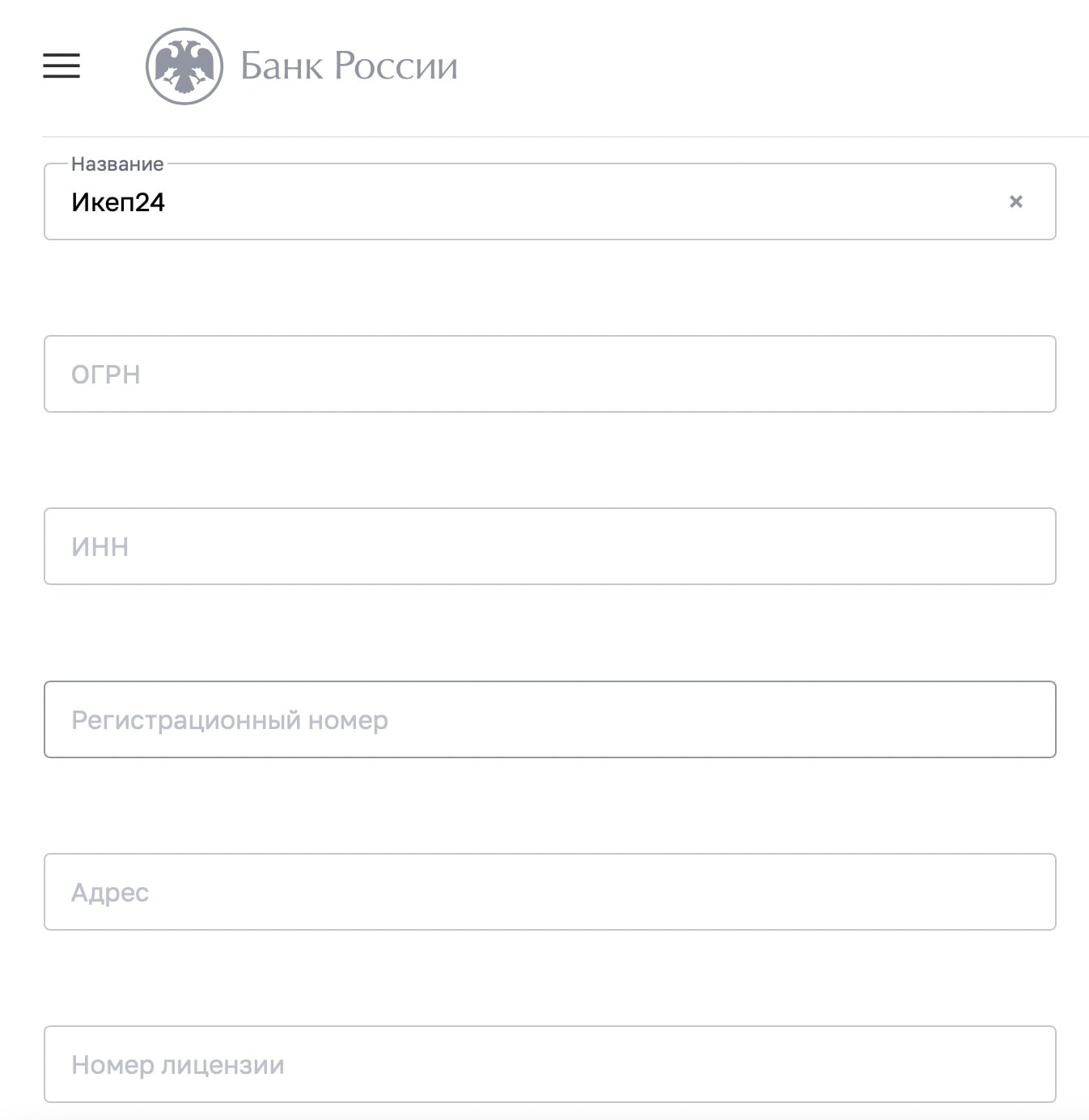The height and width of the screenshot is (1120, 1089).
Task: Click the Адрес input field
Action: point(550,892)
